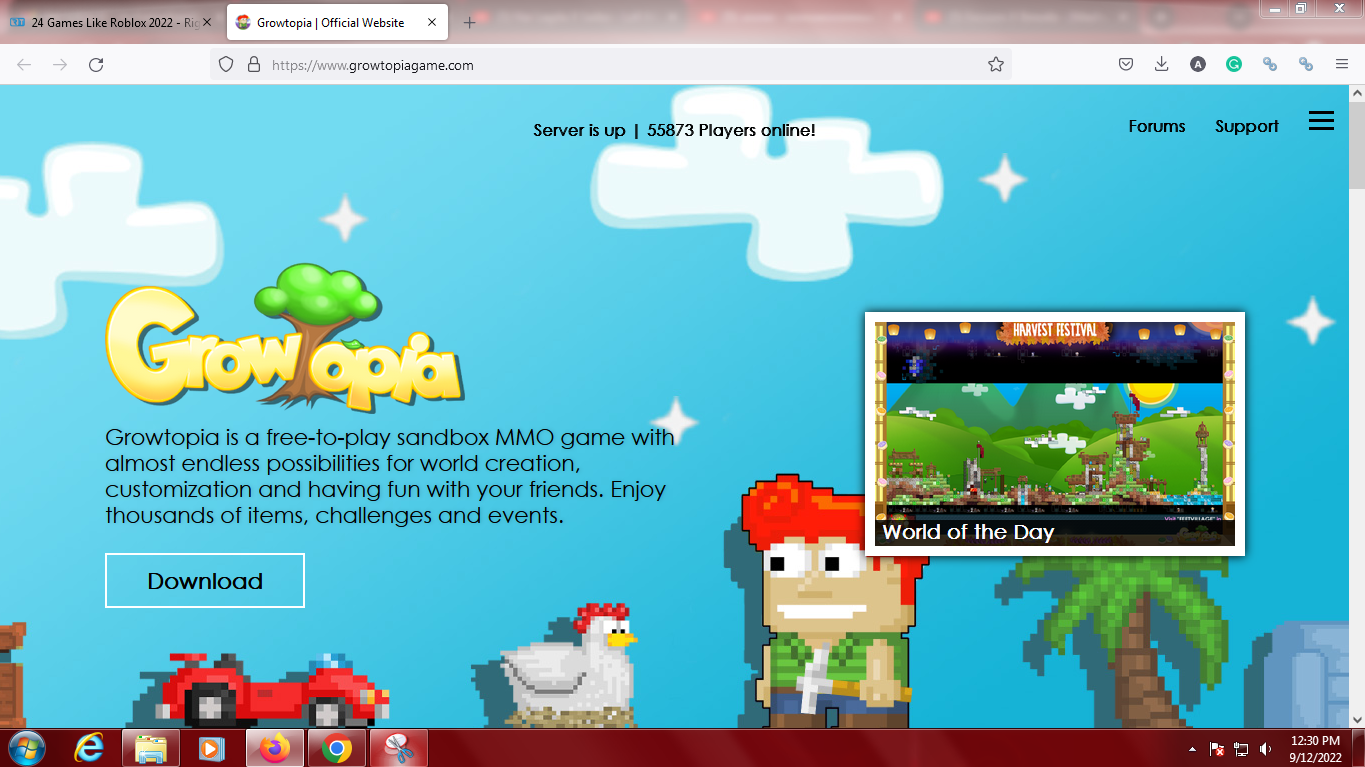The height and width of the screenshot is (767, 1365).
Task: Save page to Pocket
Action: [1125, 64]
